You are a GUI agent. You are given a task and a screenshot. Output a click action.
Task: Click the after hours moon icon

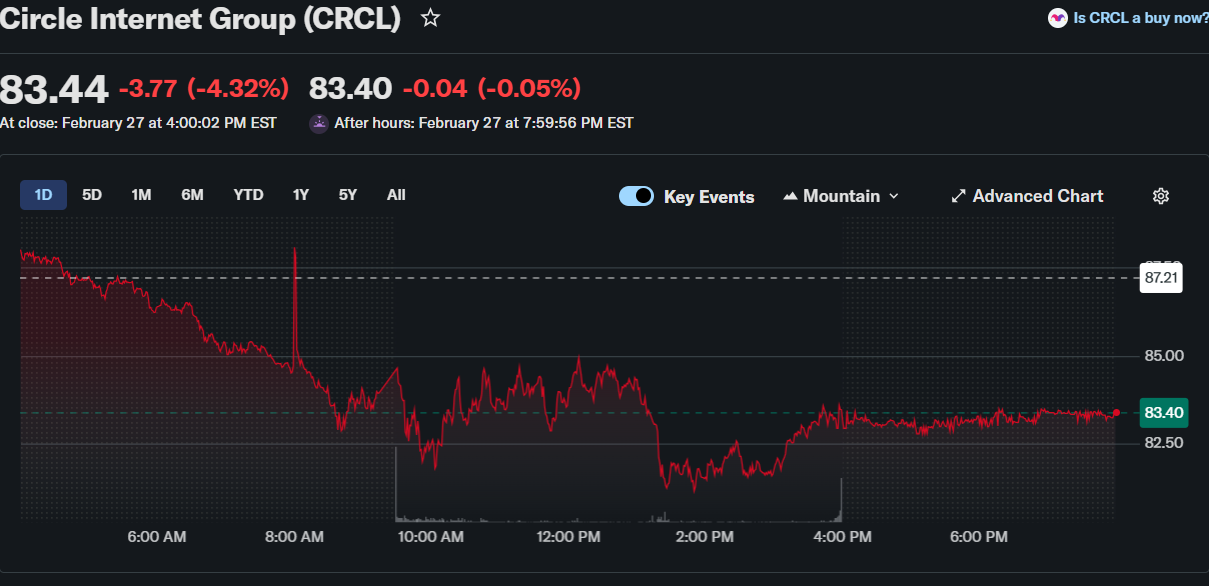[x=319, y=123]
